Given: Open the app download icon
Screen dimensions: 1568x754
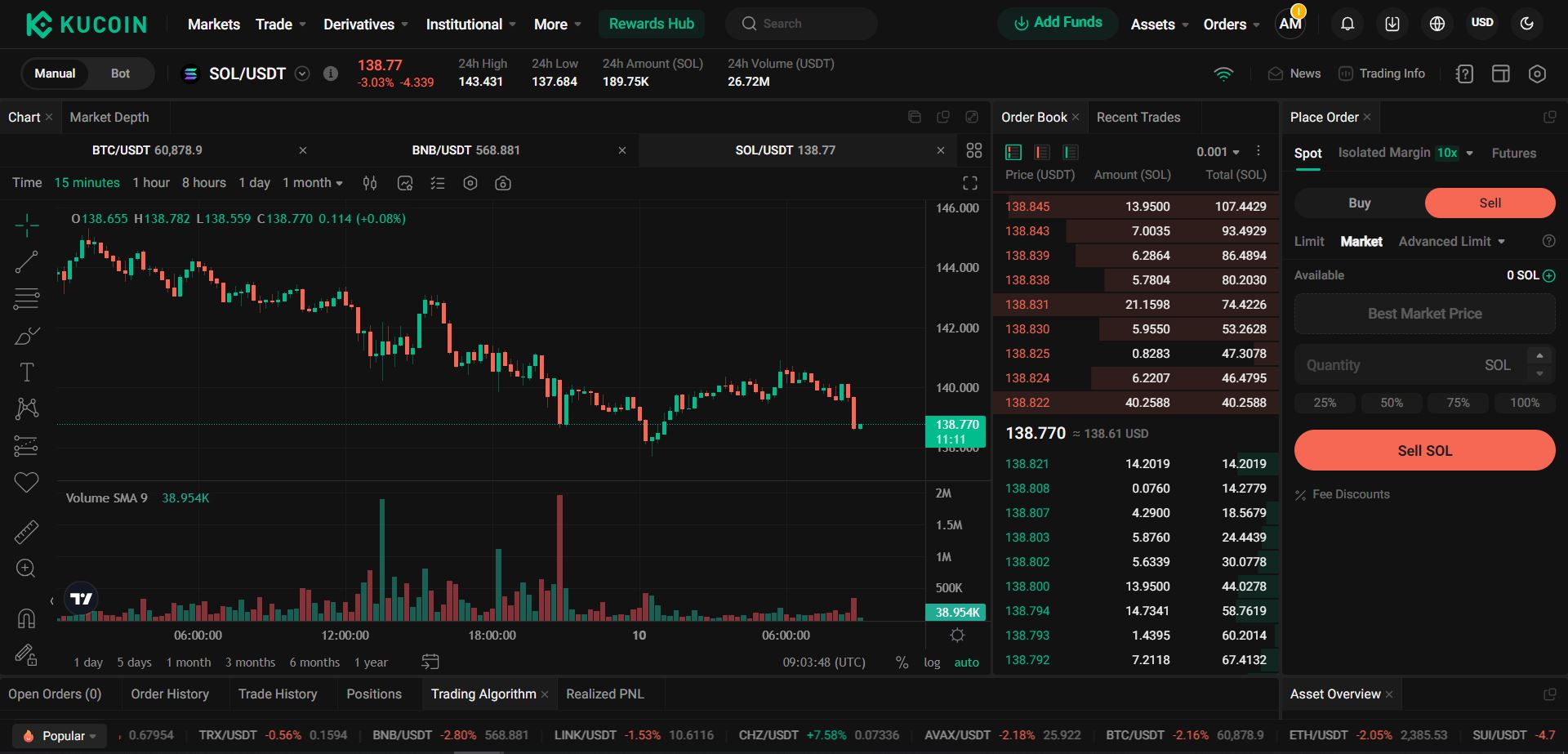Looking at the screenshot, I should click(x=1392, y=24).
